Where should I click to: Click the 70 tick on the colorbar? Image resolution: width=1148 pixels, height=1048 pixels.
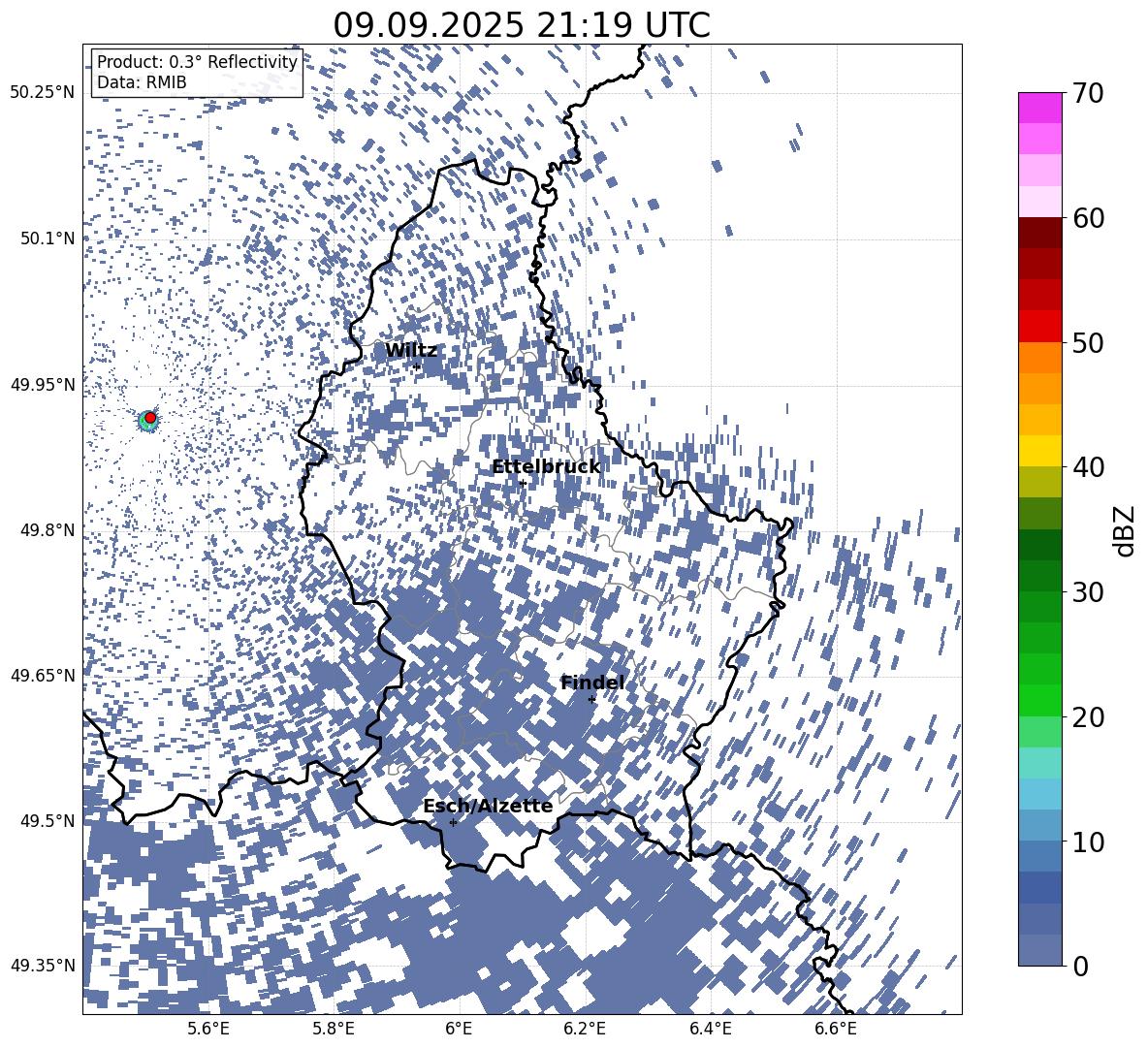click(1088, 93)
